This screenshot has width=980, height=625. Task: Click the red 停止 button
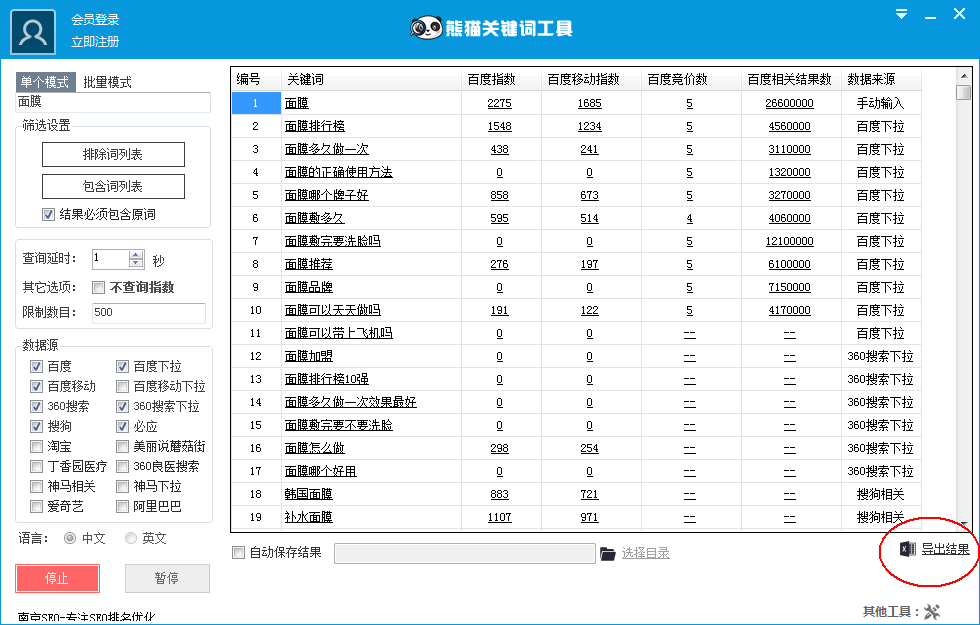tap(57, 578)
